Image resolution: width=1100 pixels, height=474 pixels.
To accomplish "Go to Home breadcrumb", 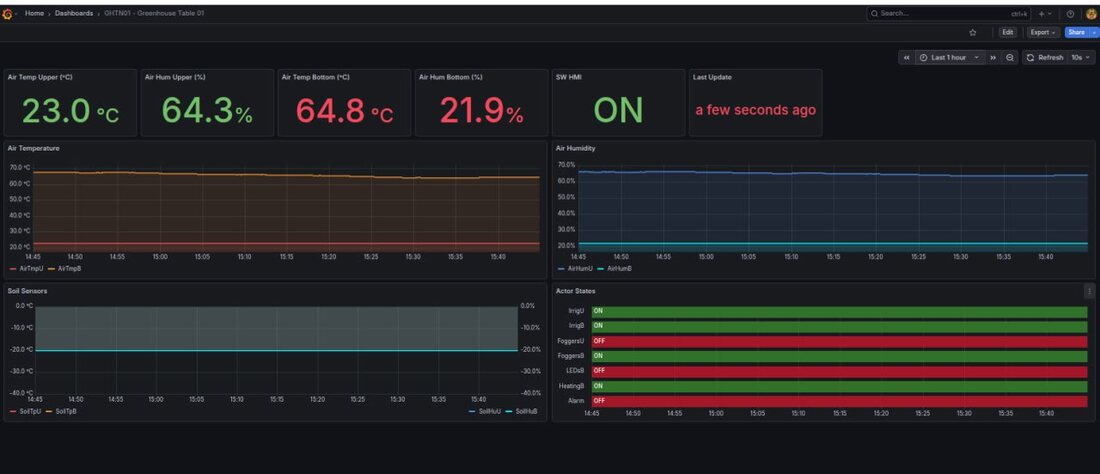I will (x=34, y=13).
